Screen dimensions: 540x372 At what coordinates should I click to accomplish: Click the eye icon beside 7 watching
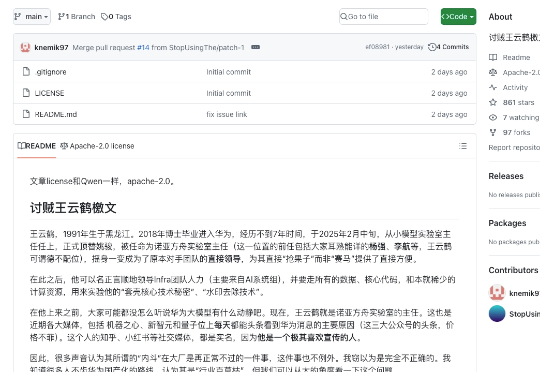tap(493, 117)
